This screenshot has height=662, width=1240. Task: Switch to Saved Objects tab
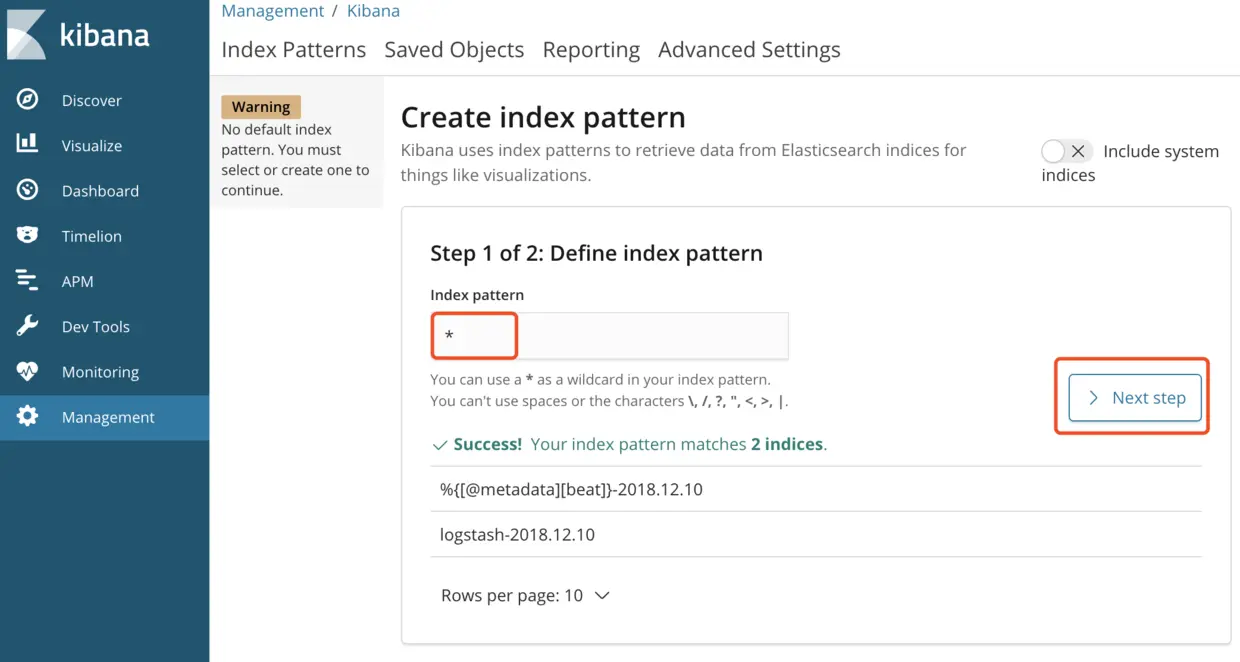coord(454,50)
